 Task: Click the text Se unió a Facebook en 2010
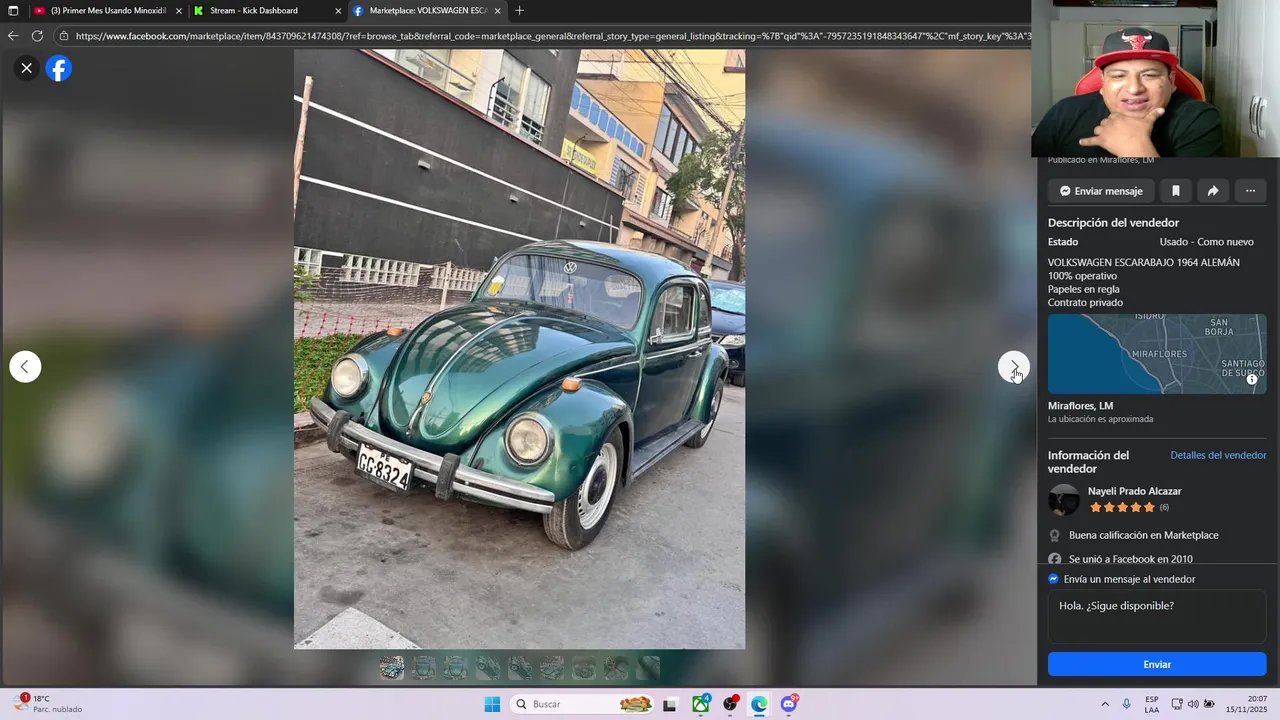(x=1131, y=559)
